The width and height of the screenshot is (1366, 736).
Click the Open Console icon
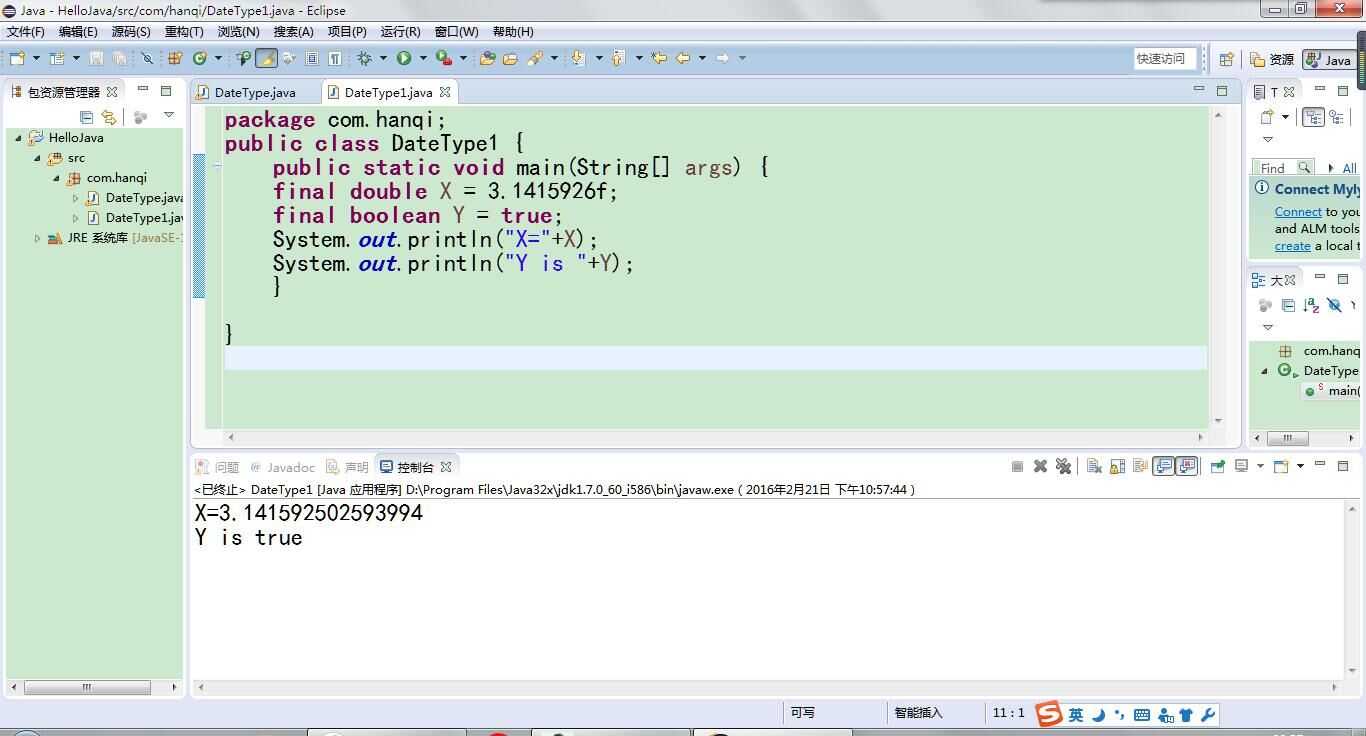[1281, 466]
